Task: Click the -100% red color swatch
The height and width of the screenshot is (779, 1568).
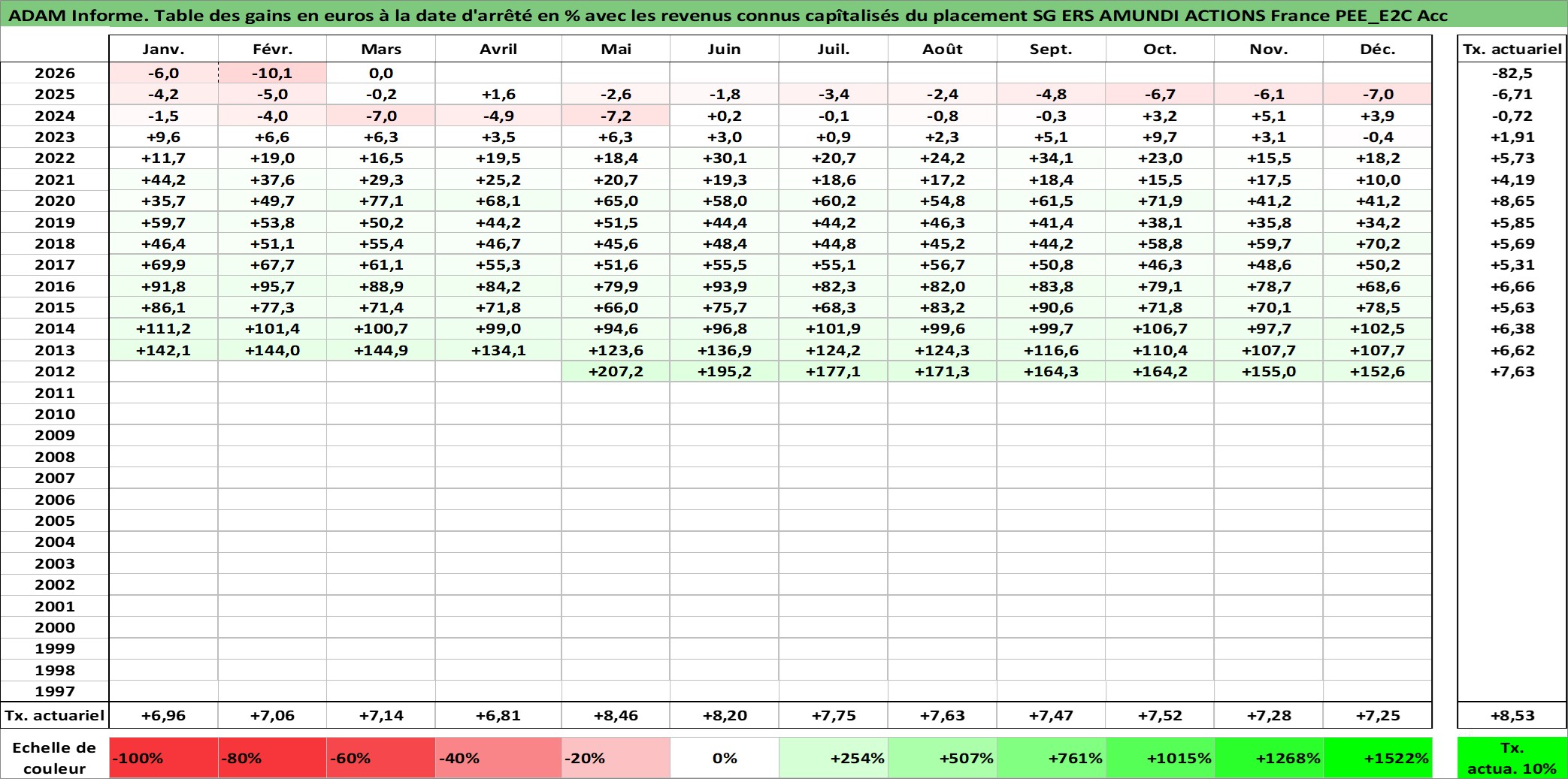Action: pos(163,758)
